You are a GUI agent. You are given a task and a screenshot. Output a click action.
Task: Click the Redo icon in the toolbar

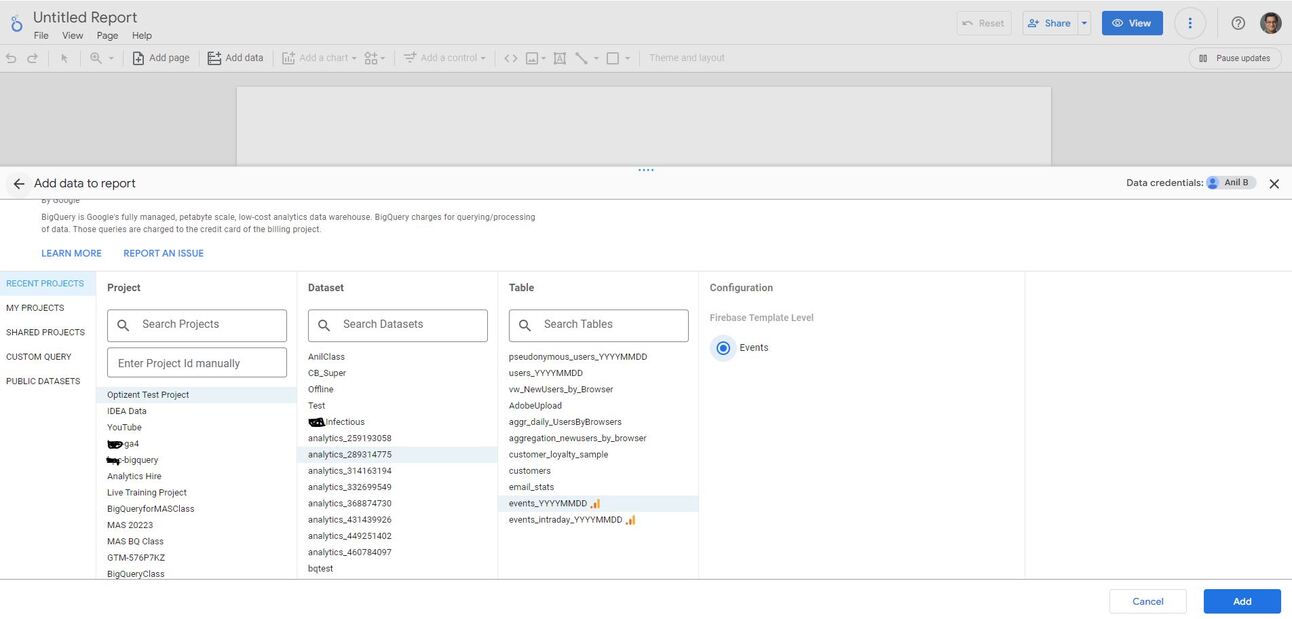pos(30,57)
